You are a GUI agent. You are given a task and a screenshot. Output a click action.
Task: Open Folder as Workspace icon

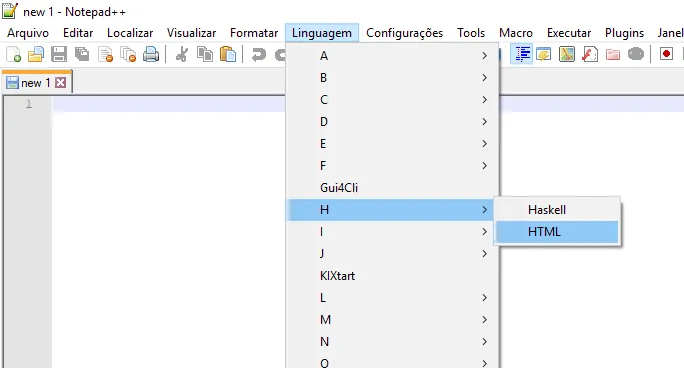(613, 55)
